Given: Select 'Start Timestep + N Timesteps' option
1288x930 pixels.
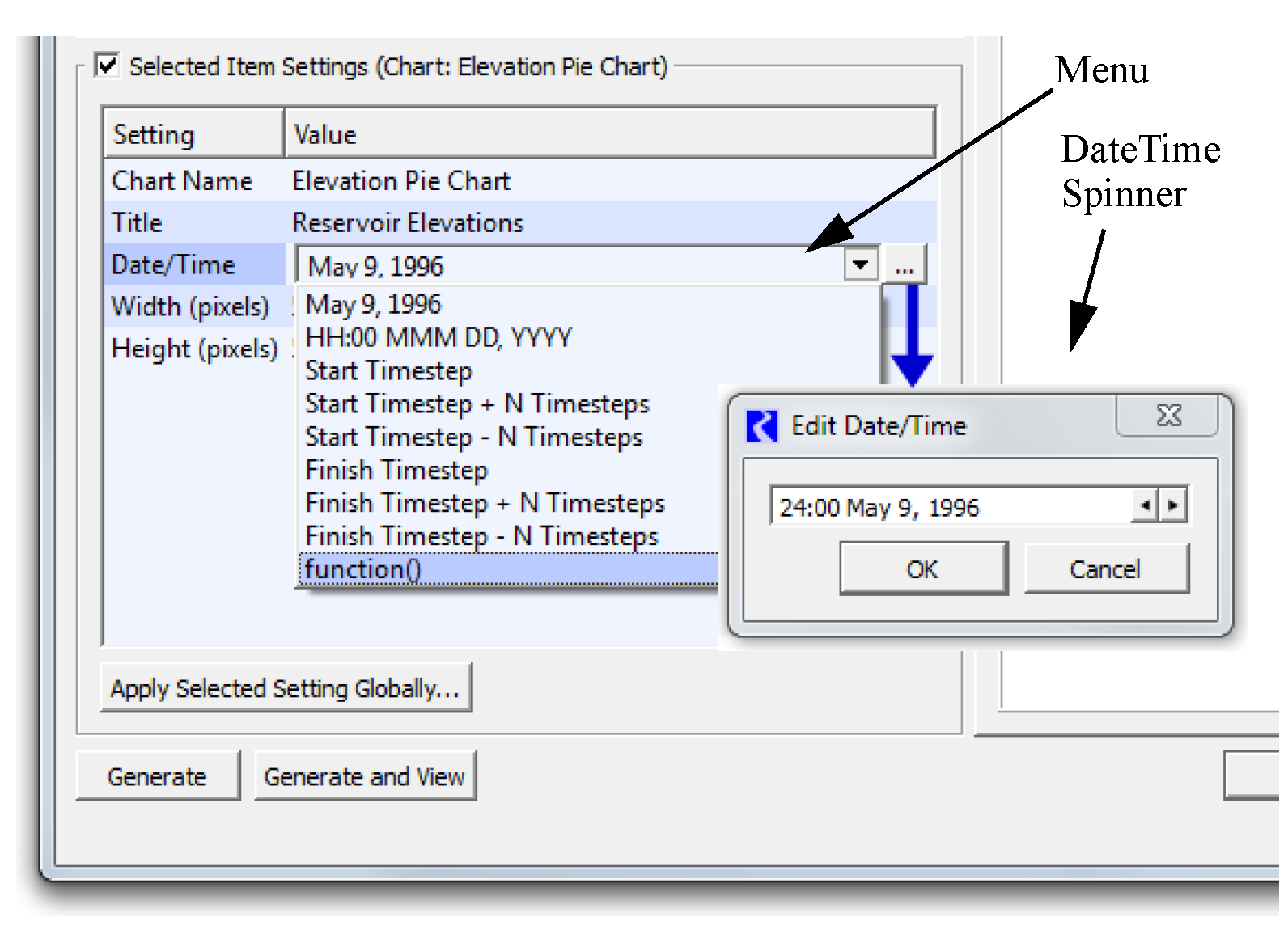Looking at the screenshot, I should [477, 404].
